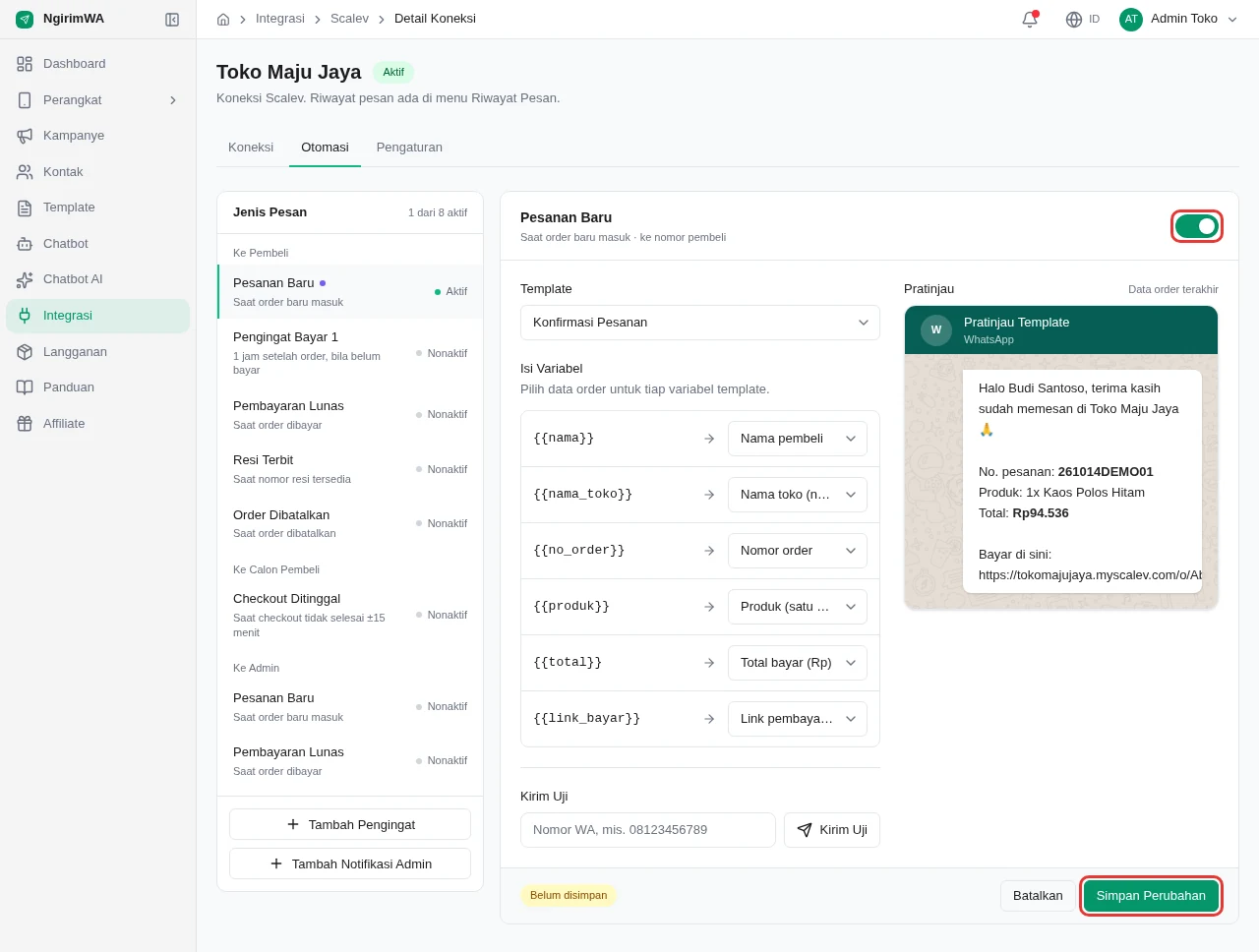Open the Admin Toko account menu

[x=1179, y=20]
